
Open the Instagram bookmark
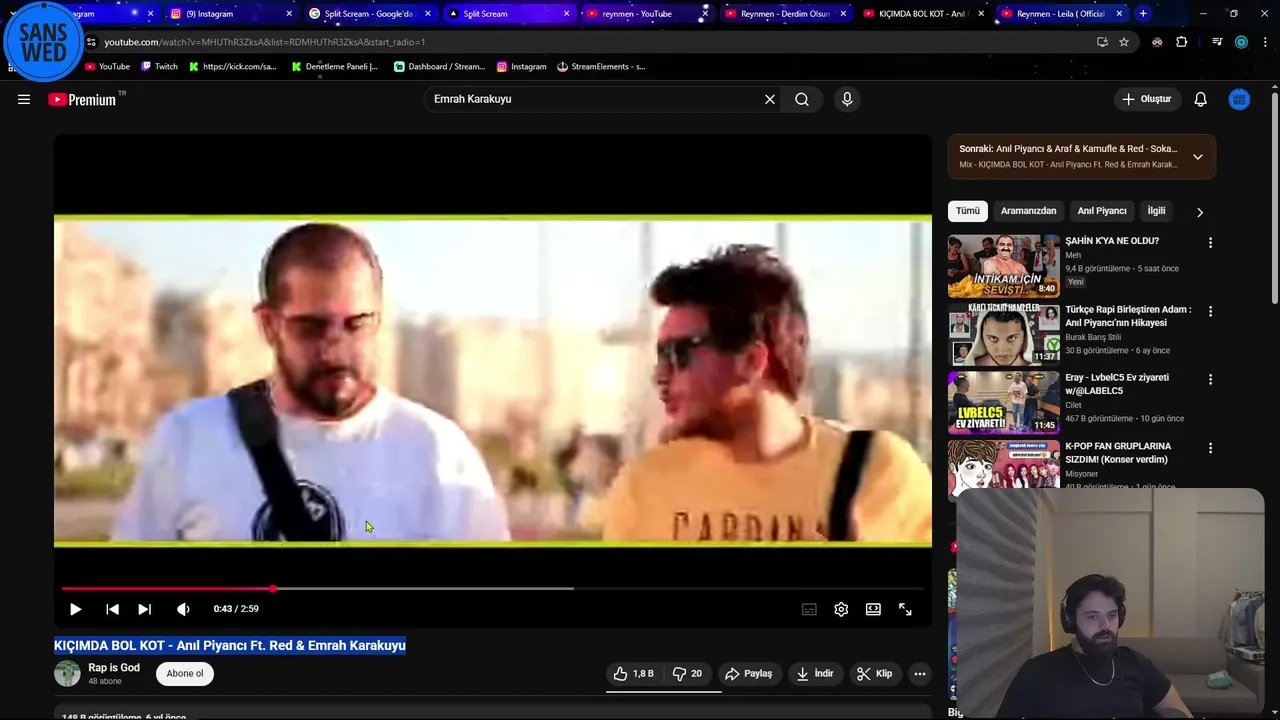521,67
